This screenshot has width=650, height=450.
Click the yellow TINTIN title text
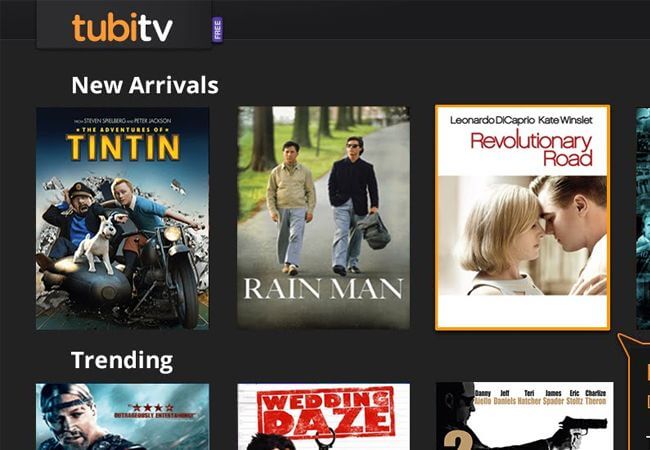pos(123,147)
